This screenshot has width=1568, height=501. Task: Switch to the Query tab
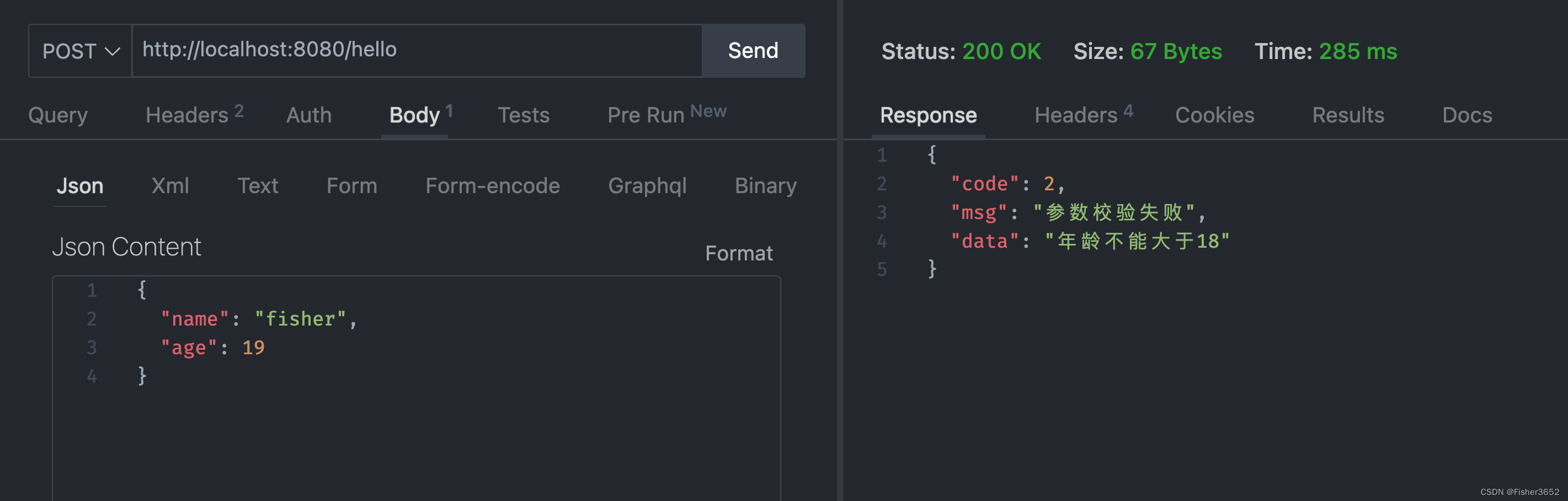[58, 115]
